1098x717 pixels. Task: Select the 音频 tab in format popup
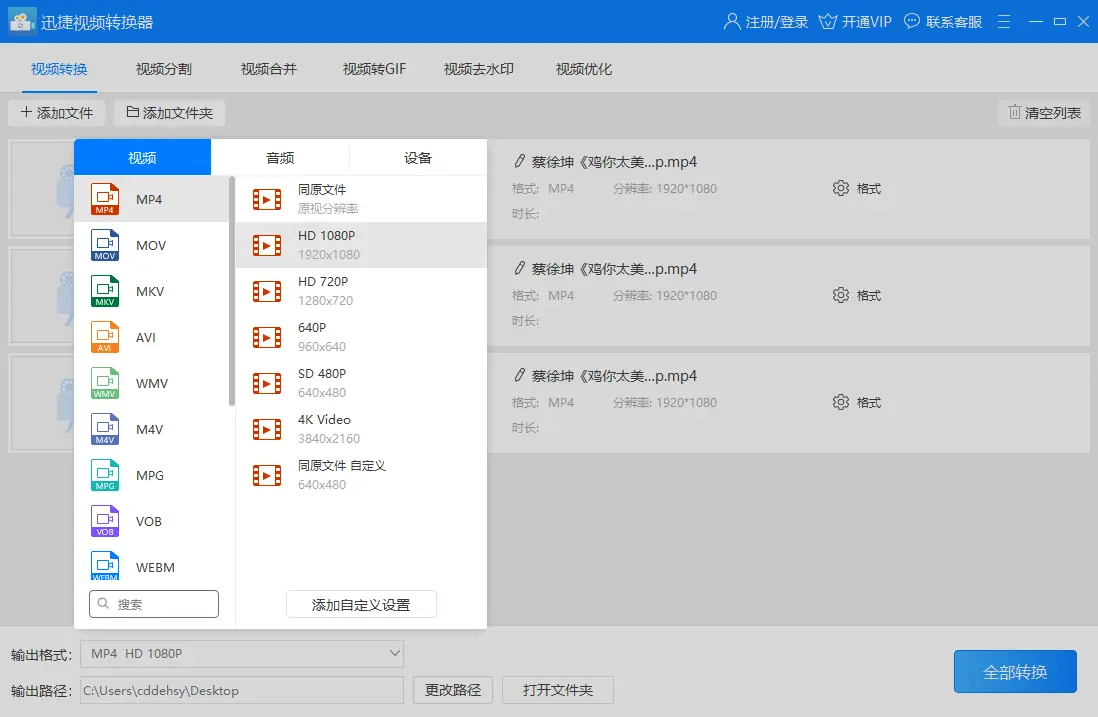[x=280, y=158]
